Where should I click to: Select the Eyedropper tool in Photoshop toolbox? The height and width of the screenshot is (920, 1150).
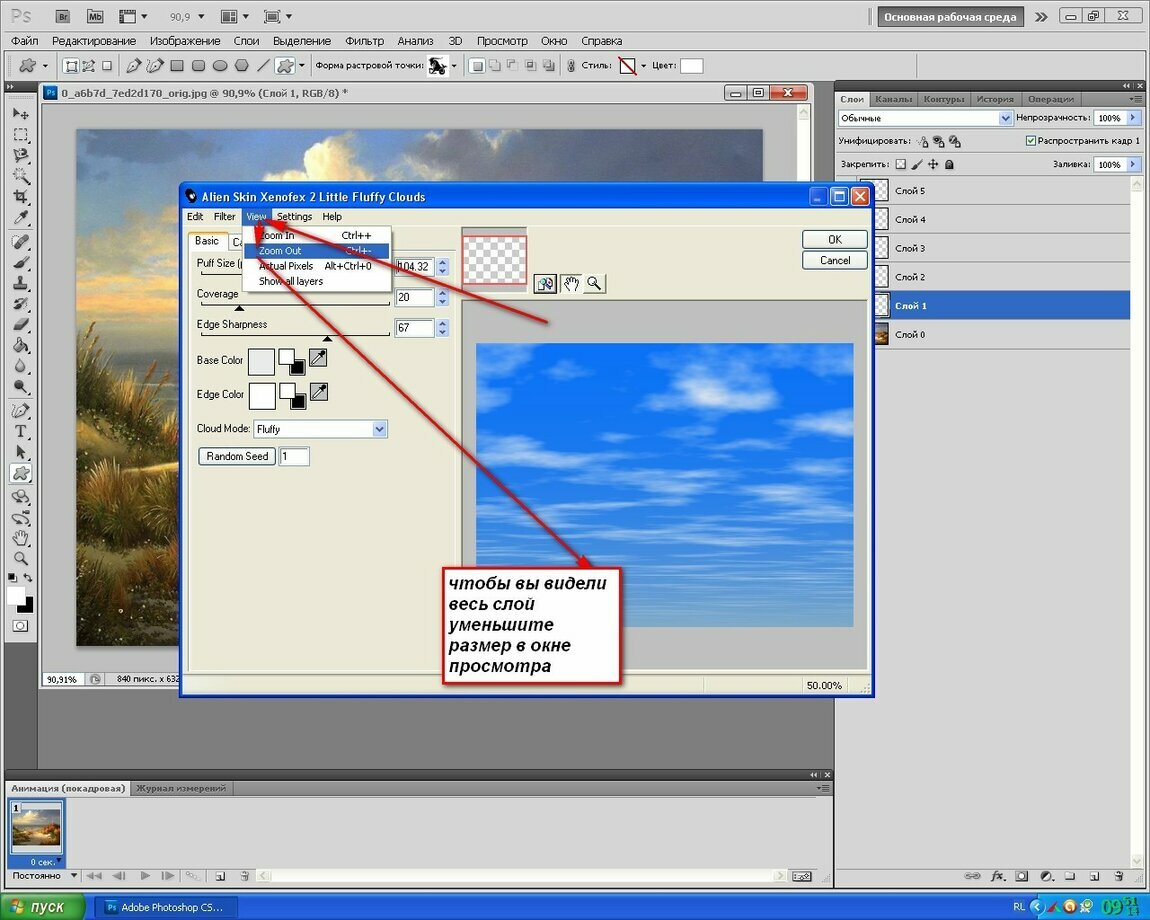click(x=21, y=218)
